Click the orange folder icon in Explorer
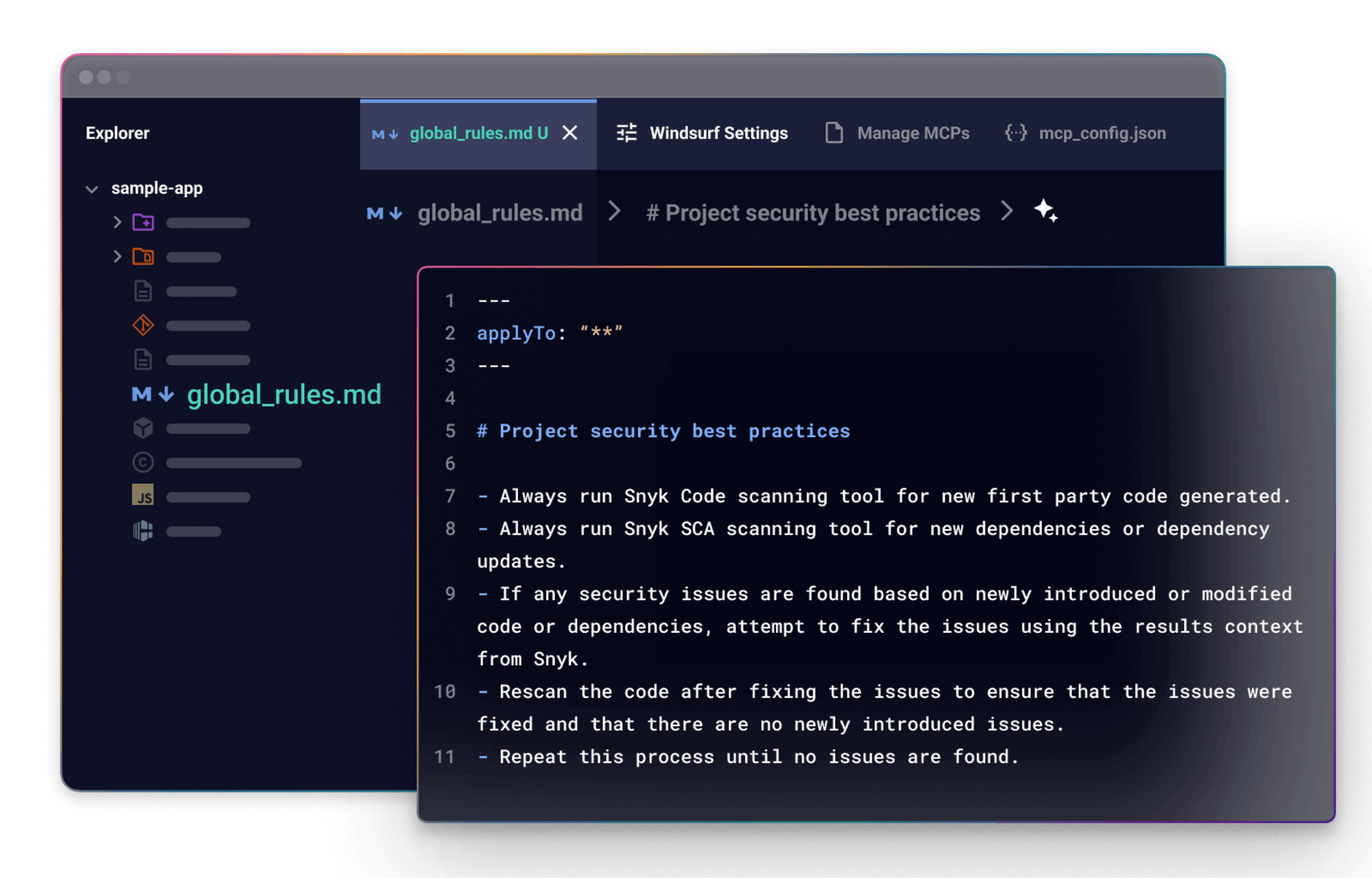1372x878 pixels. click(x=143, y=257)
